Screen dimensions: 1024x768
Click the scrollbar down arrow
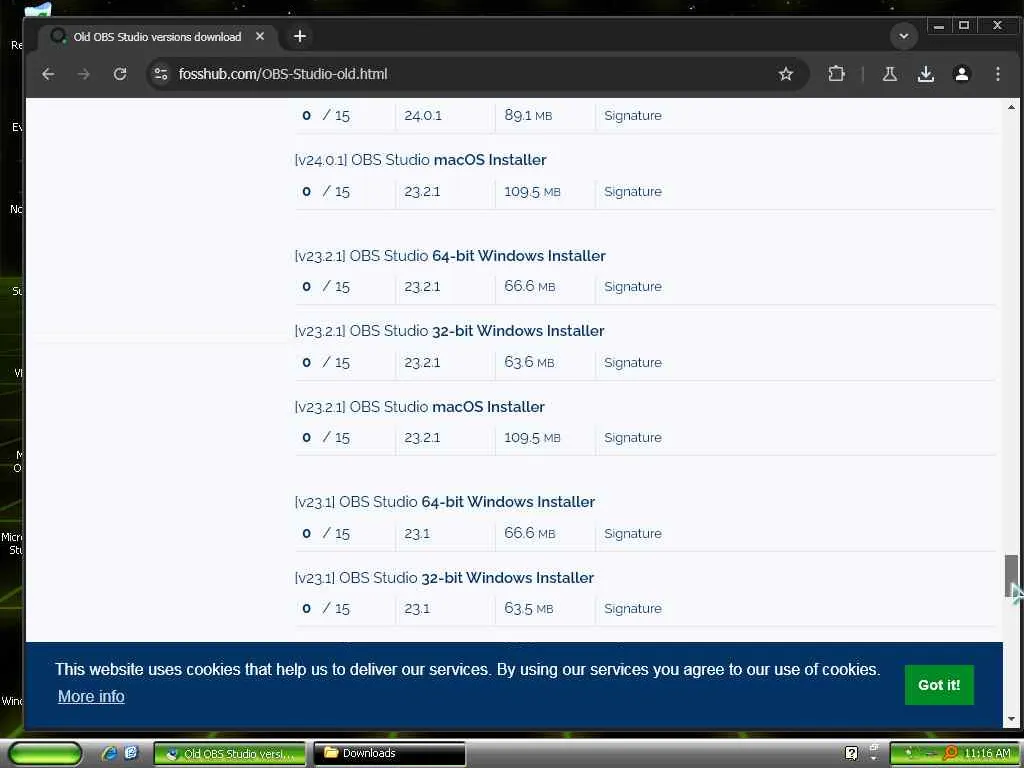pyautogui.click(x=1011, y=720)
